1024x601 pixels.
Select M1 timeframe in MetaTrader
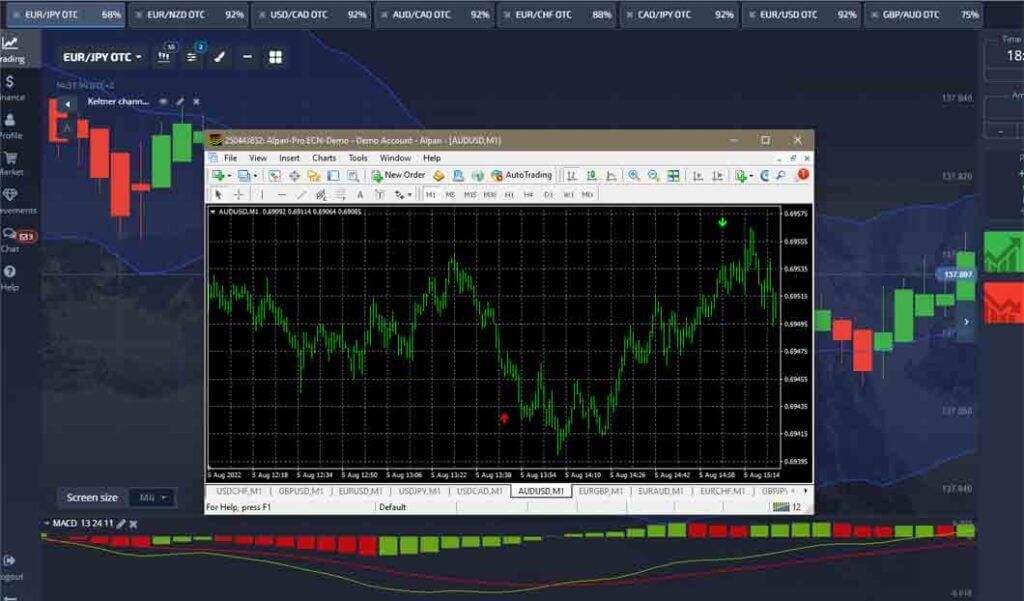(431, 195)
